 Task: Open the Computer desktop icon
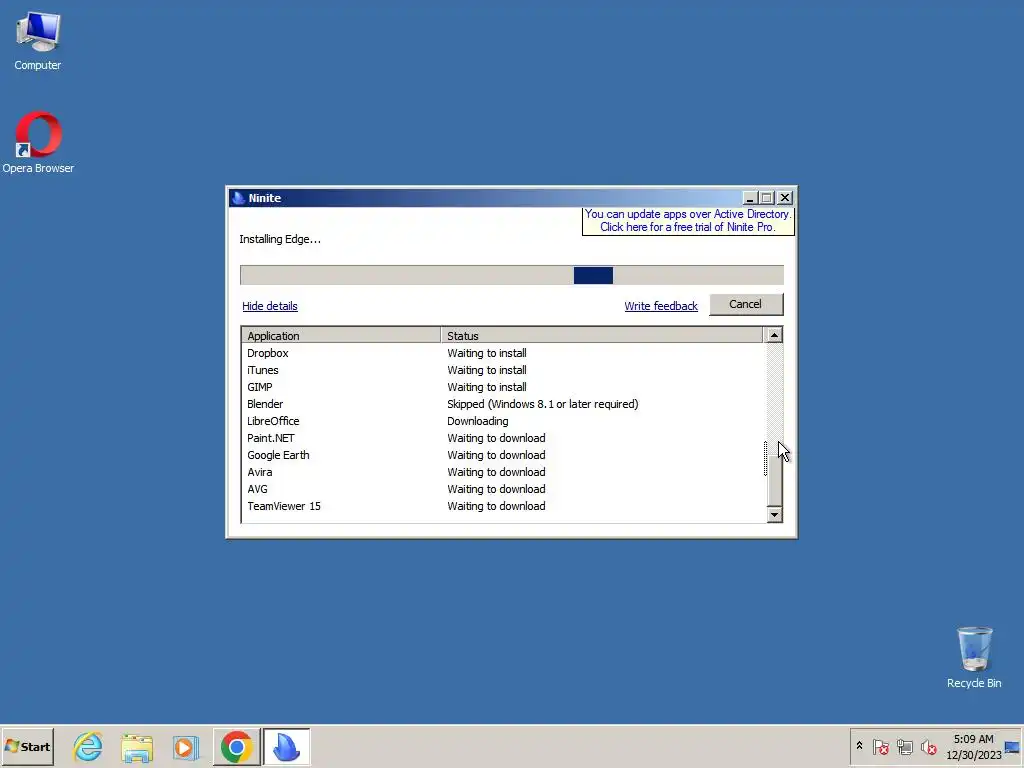coord(37,41)
